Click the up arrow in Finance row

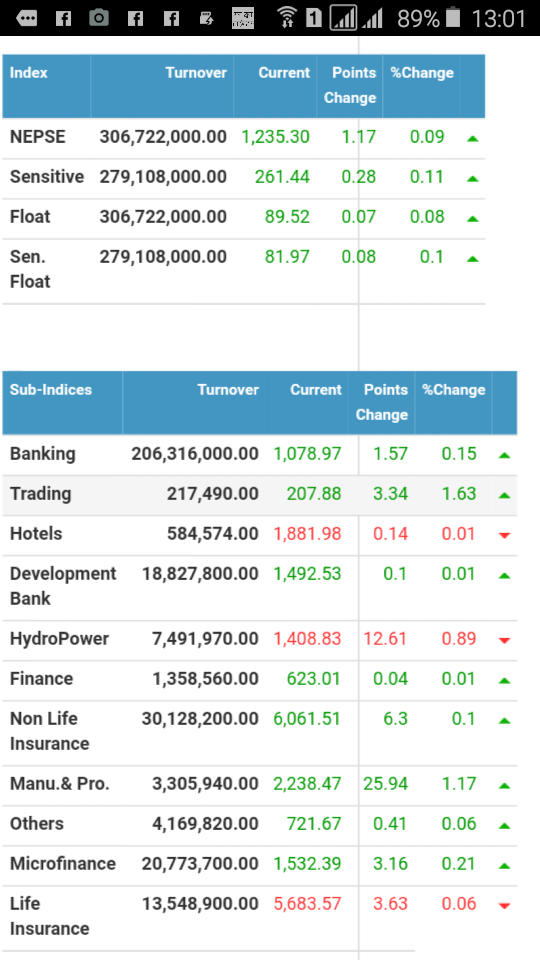pos(504,680)
